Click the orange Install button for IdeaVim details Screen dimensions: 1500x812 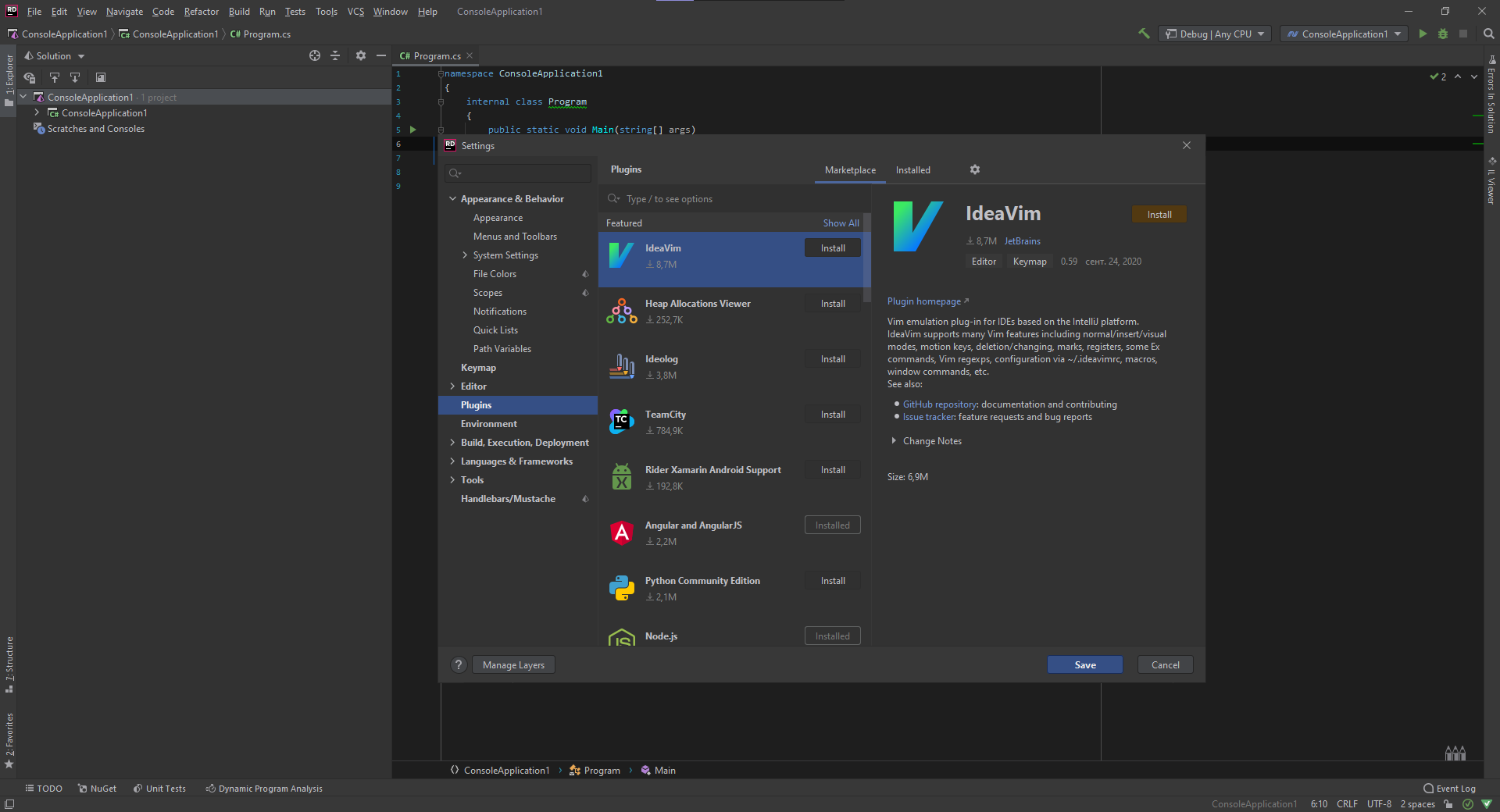click(1159, 215)
